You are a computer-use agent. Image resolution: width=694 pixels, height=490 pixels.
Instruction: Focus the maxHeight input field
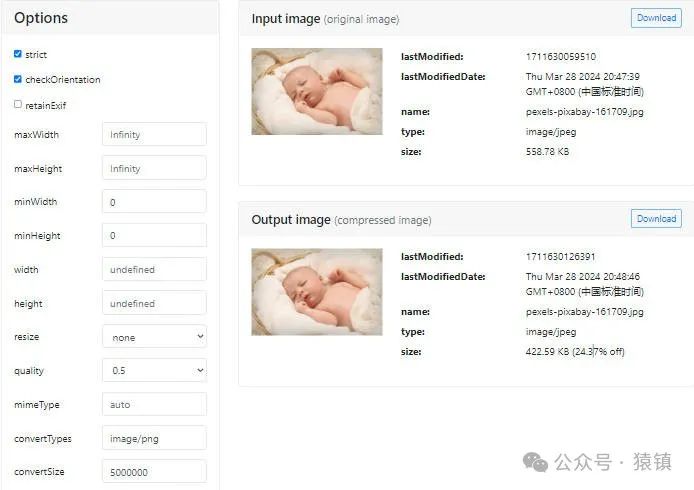pyautogui.click(x=154, y=168)
